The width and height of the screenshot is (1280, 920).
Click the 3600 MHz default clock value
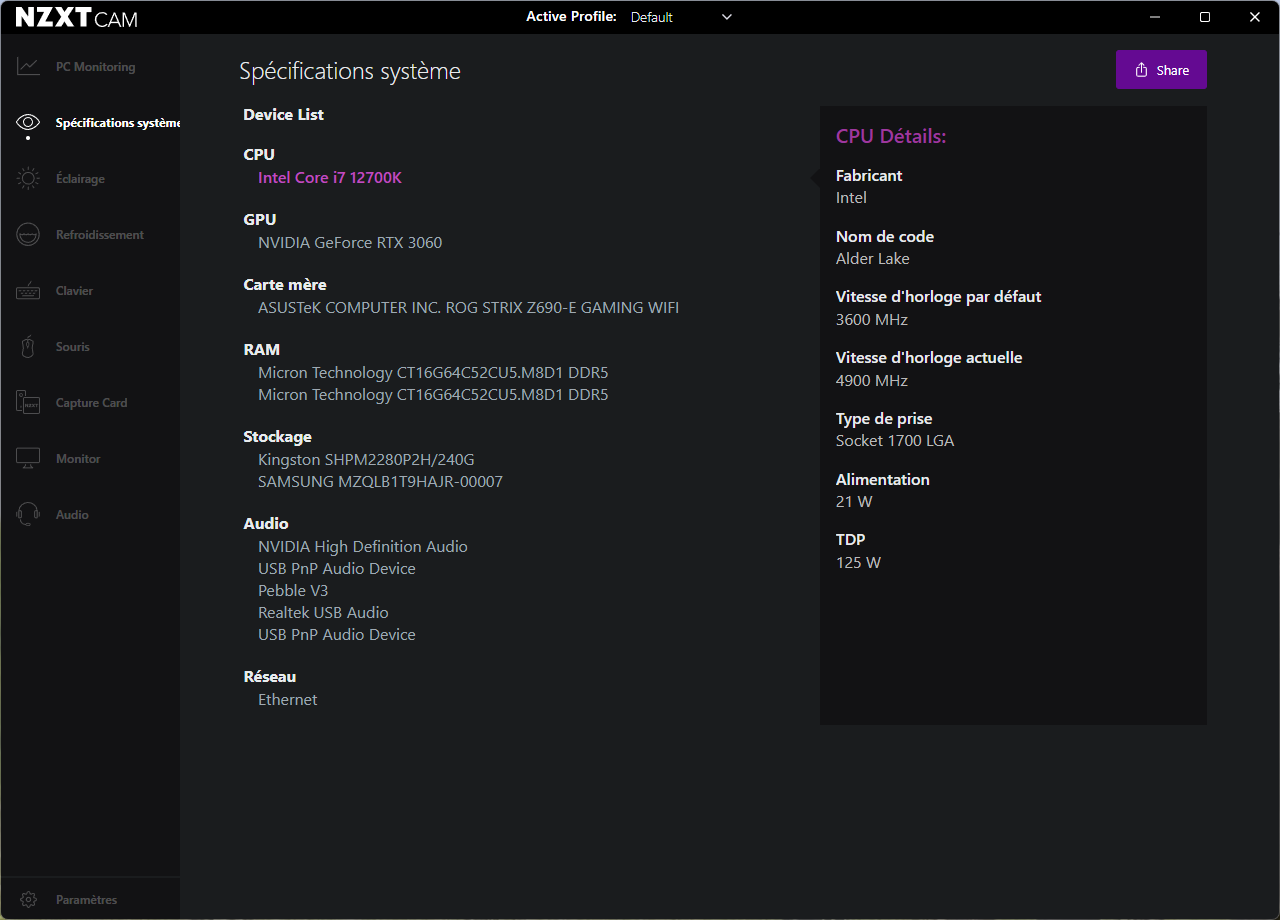coord(872,320)
